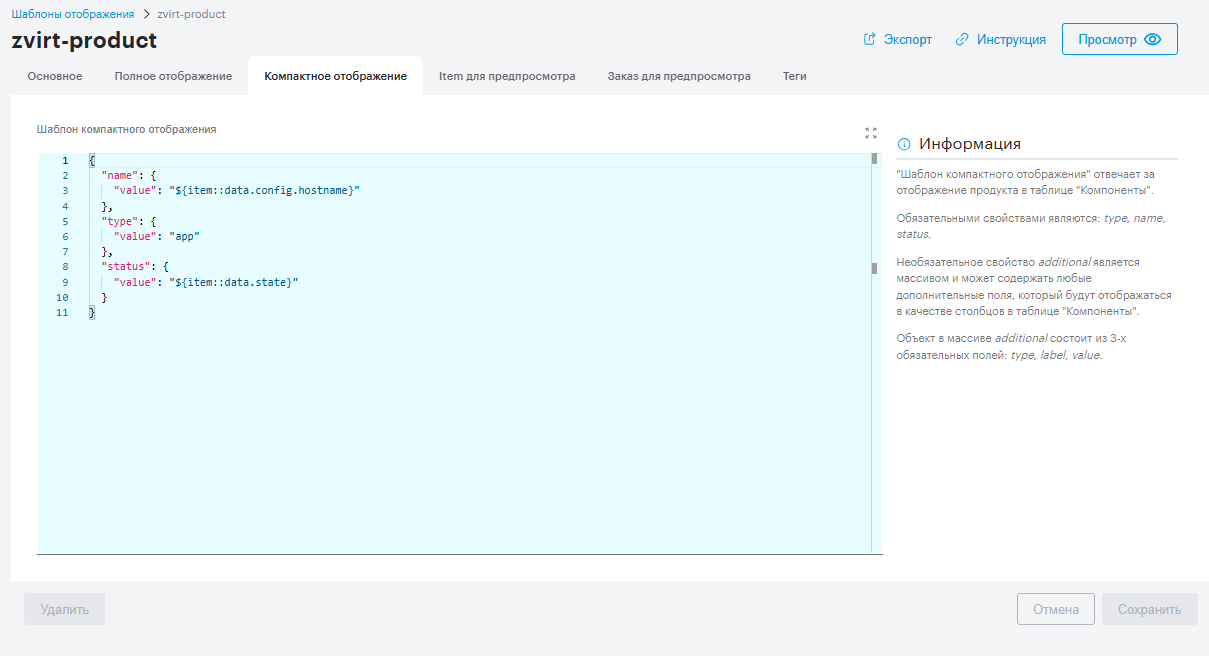The image size is (1209, 656).
Task: Click the Сохранить button
Action: pos(1150,609)
